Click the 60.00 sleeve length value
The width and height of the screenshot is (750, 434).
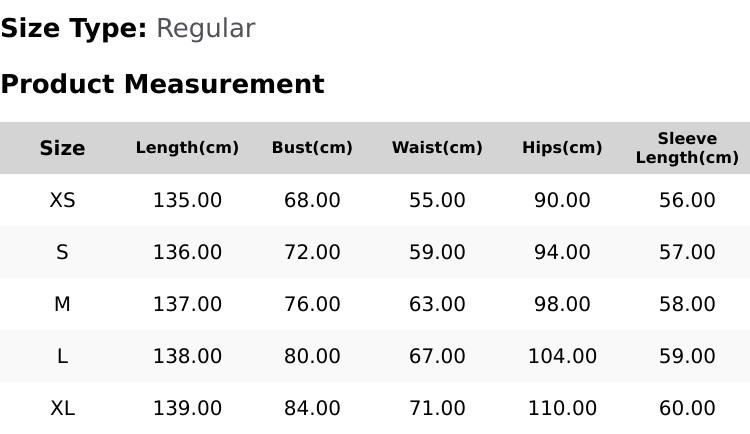[x=687, y=409]
